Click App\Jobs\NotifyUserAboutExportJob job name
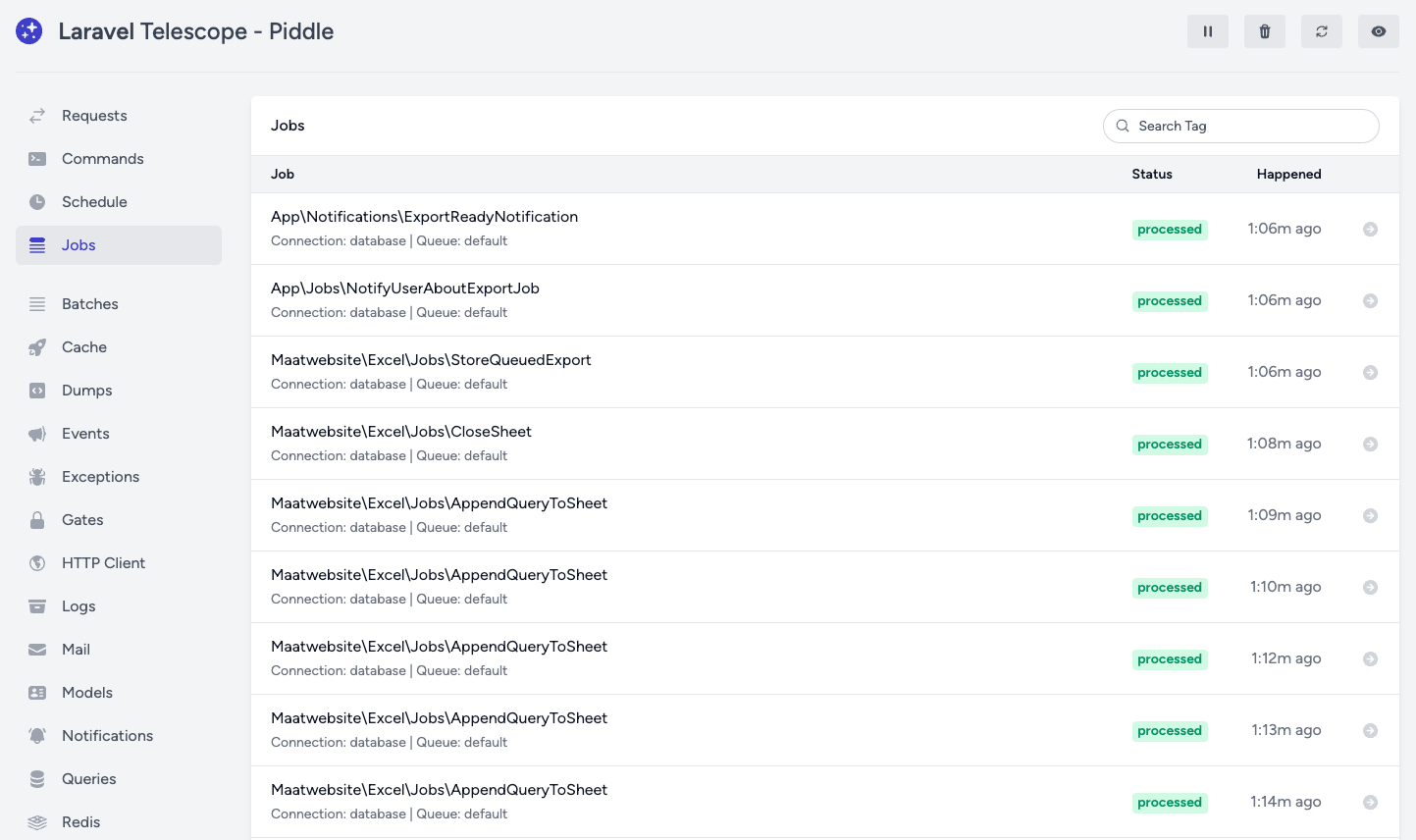Screen dimensions: 1416x840 pos(405,289)
